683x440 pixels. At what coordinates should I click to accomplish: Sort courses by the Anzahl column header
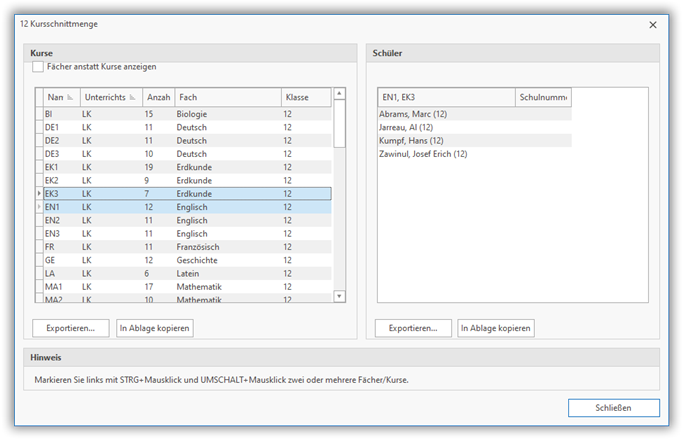(x=158, y=98)
